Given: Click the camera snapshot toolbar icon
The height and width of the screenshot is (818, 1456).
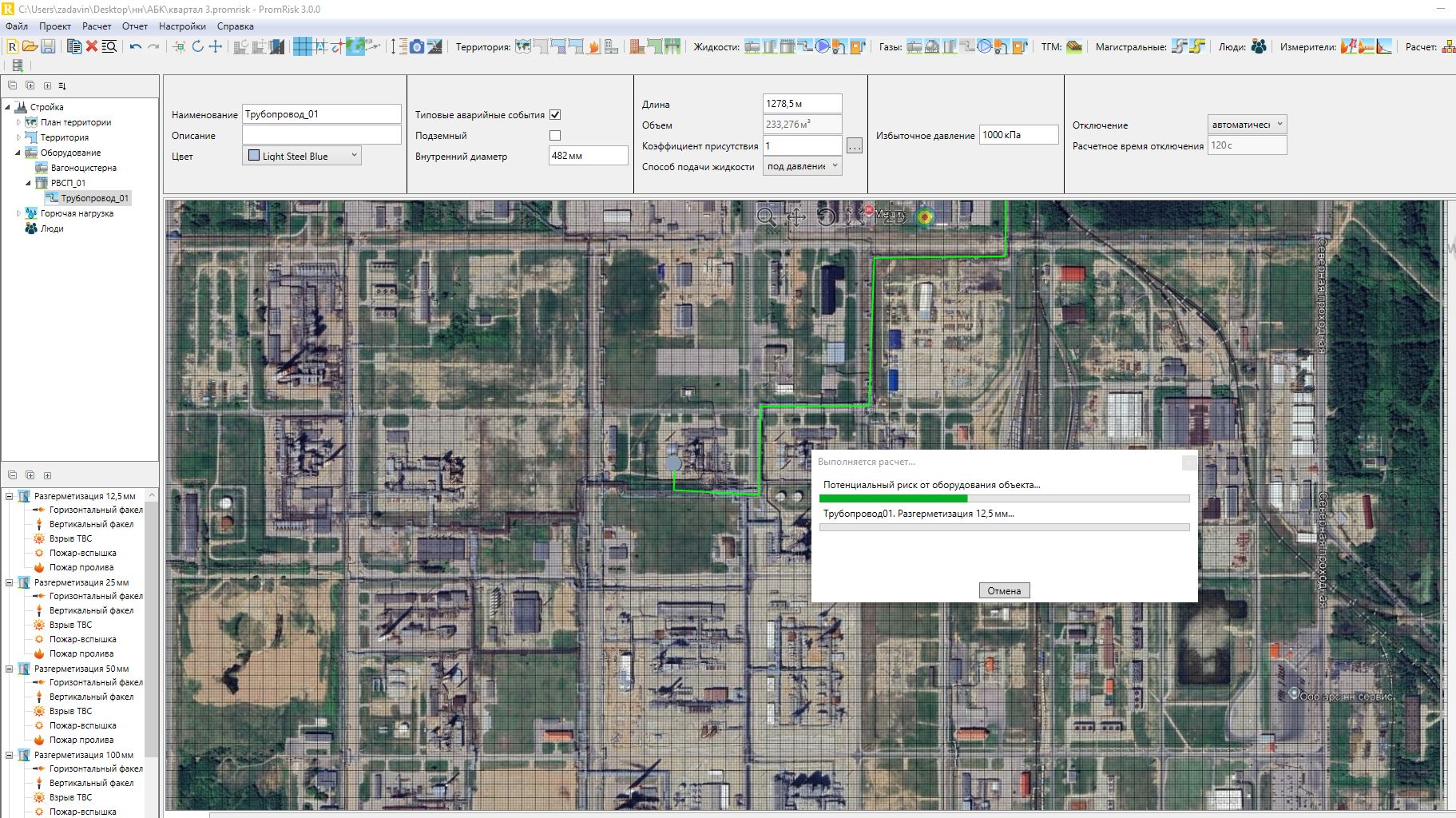Looking at the screenshot, I should click(417, 46).
